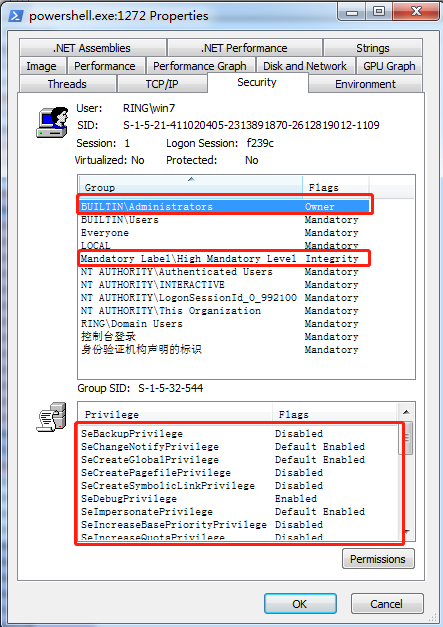443x627 pixels.
Task: Click the RING\win7 user name
Action: (x=149, y=108)
